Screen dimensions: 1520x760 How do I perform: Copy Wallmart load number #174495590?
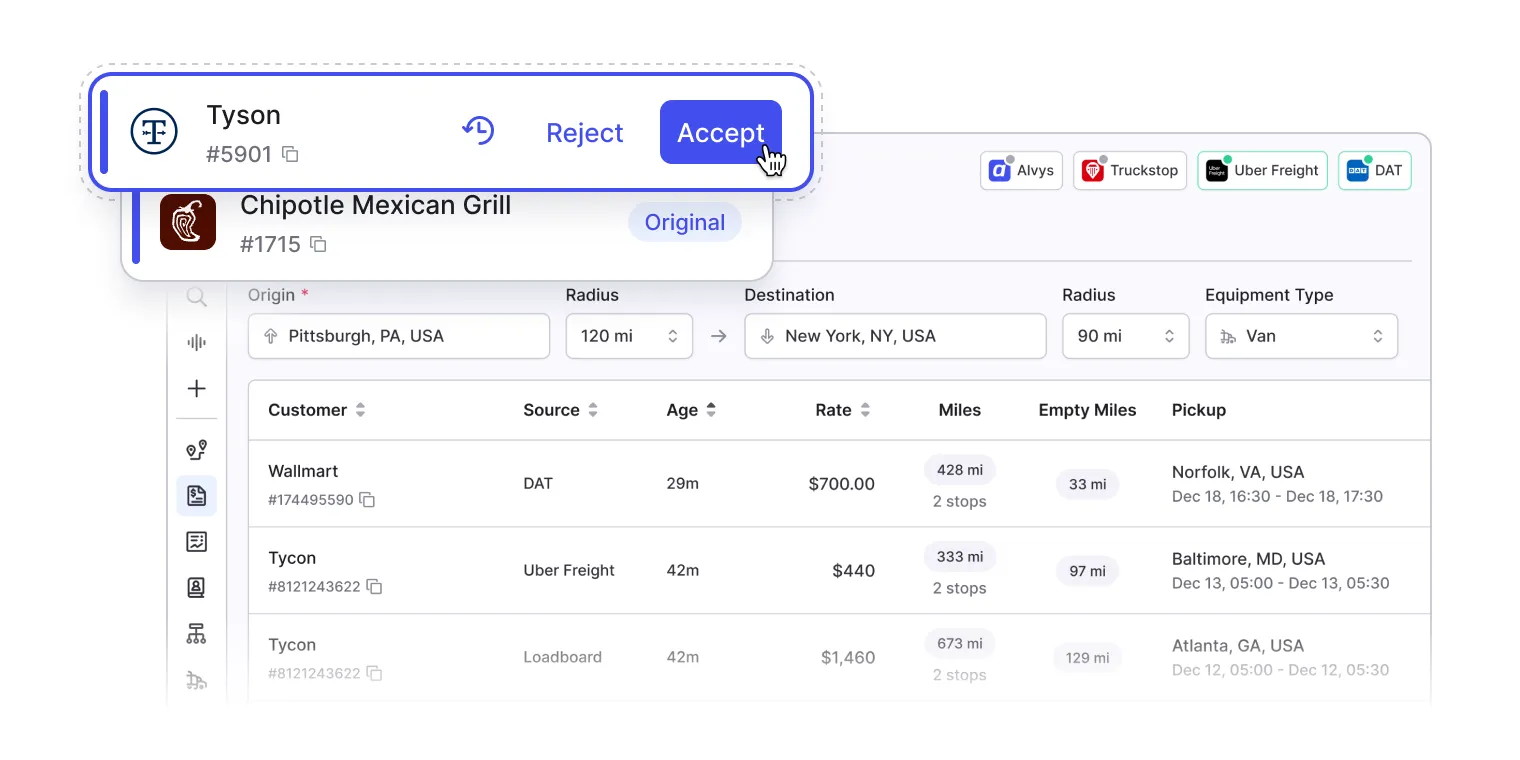pyautogui.click(x=367, y=499)
